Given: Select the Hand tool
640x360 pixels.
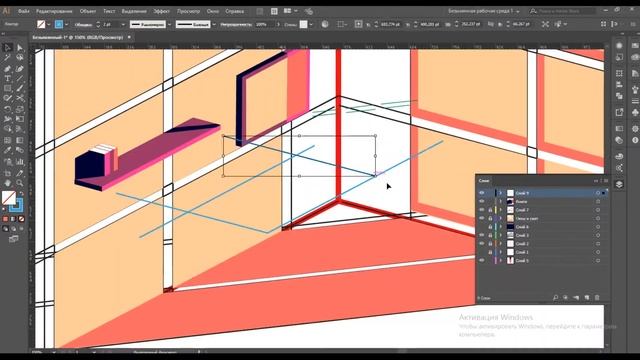Looking at the screenshot, I should pyautogui.click(x=7, y=182).
